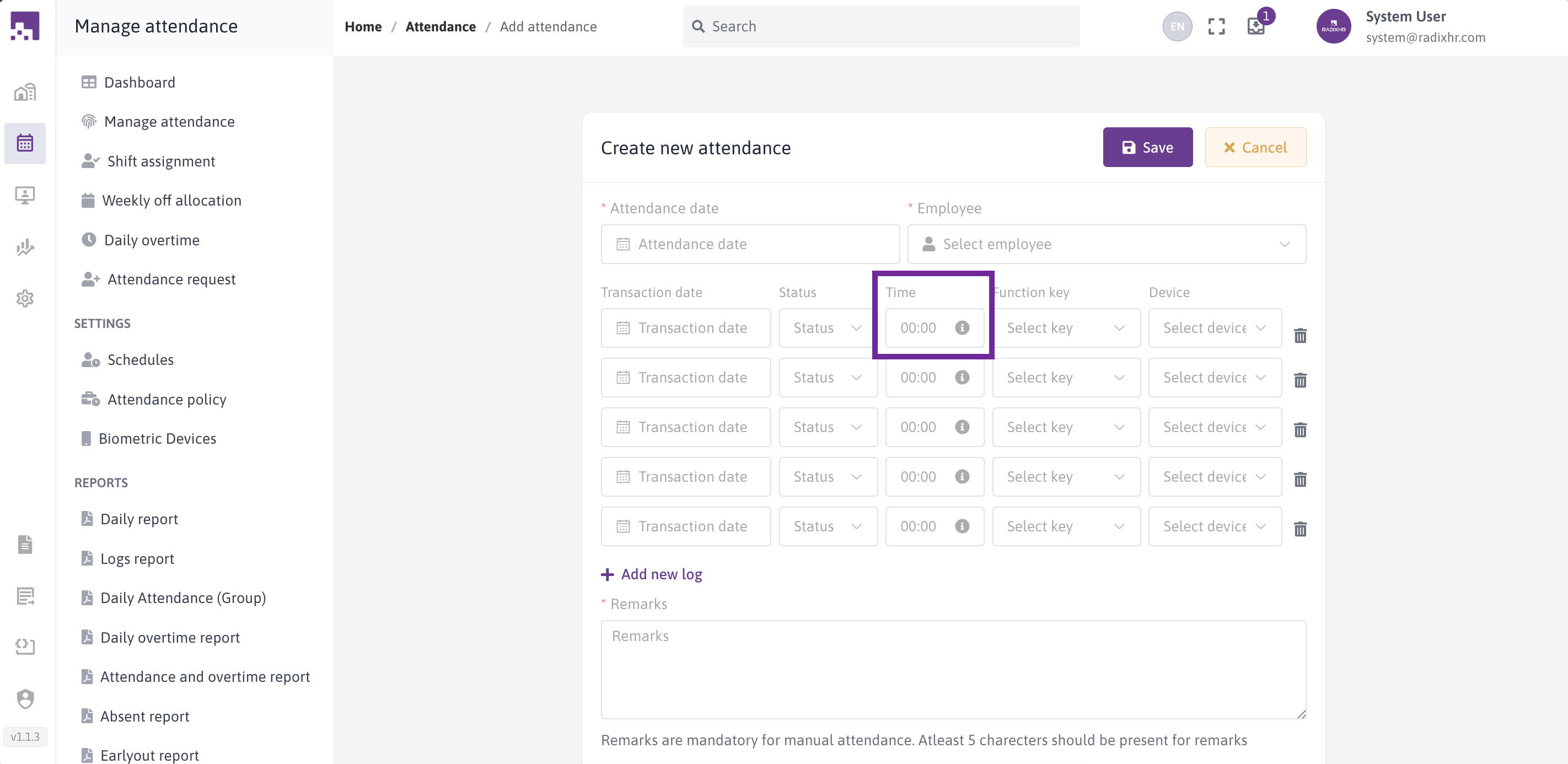Open the notifications inbox icon with badge

(x=1256, y=26)
